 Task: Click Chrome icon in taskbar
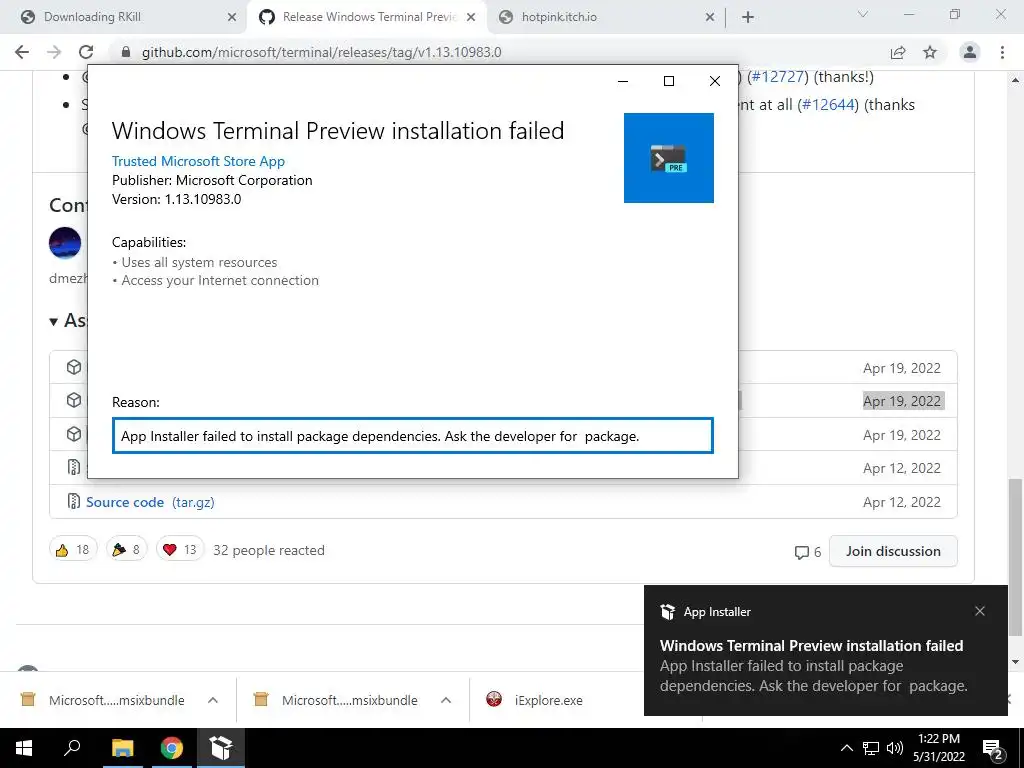pyautogui.click(x=172, y=748)
